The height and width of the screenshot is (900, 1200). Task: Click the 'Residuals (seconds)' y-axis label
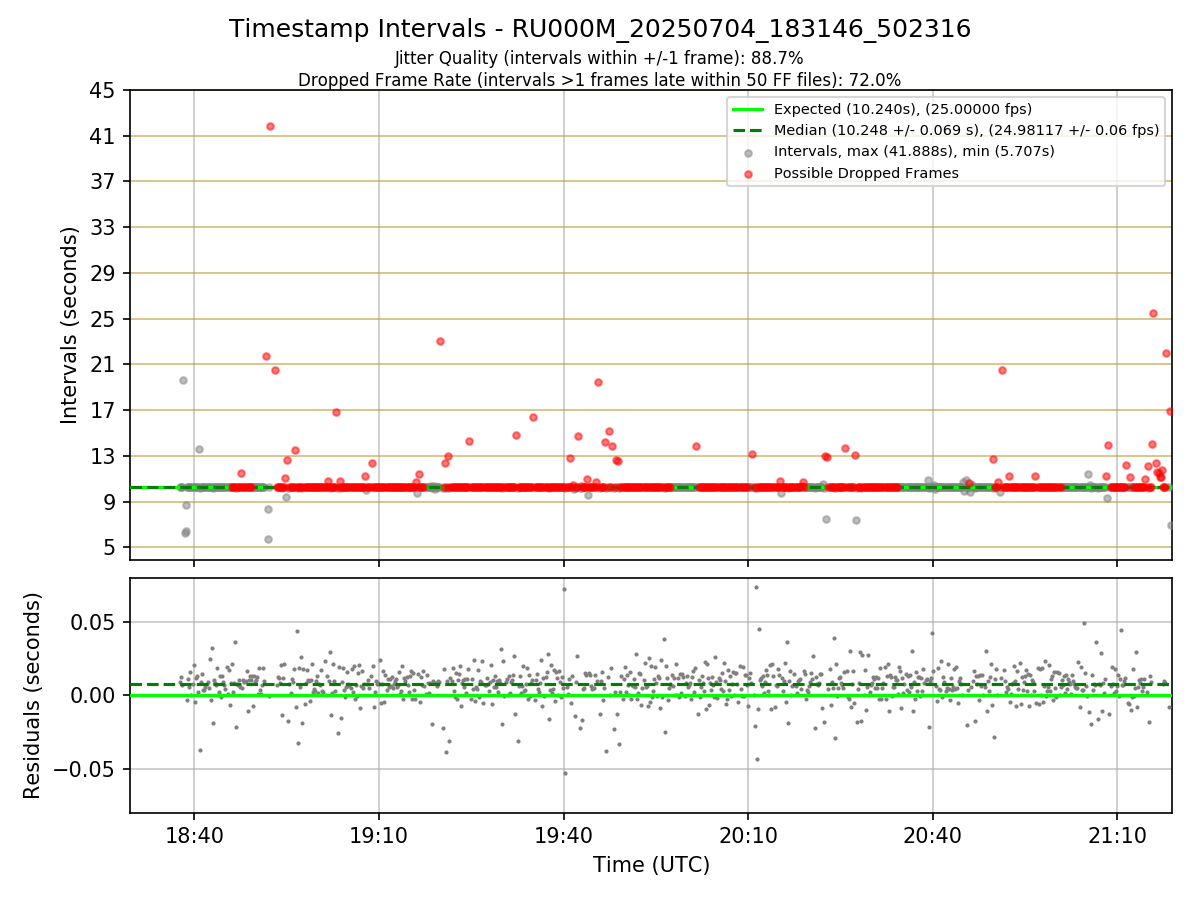(x=33, y=695)
